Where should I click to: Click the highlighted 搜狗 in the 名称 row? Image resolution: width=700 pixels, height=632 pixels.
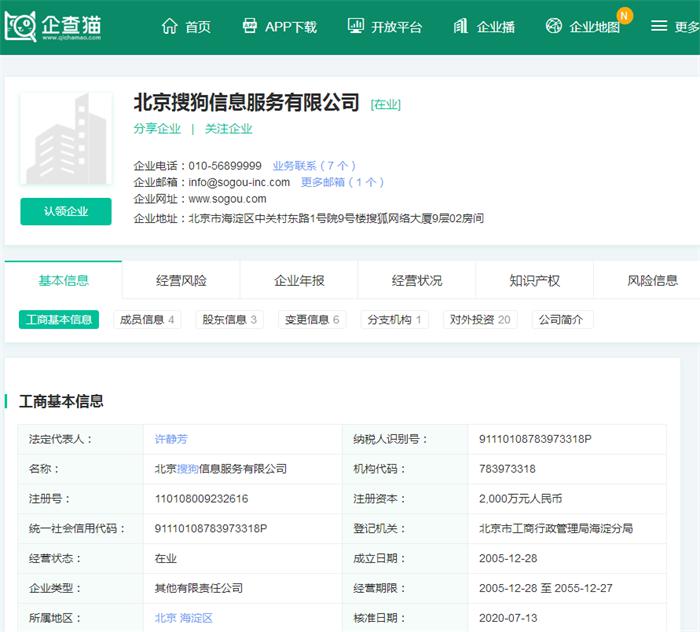[188, 469]
